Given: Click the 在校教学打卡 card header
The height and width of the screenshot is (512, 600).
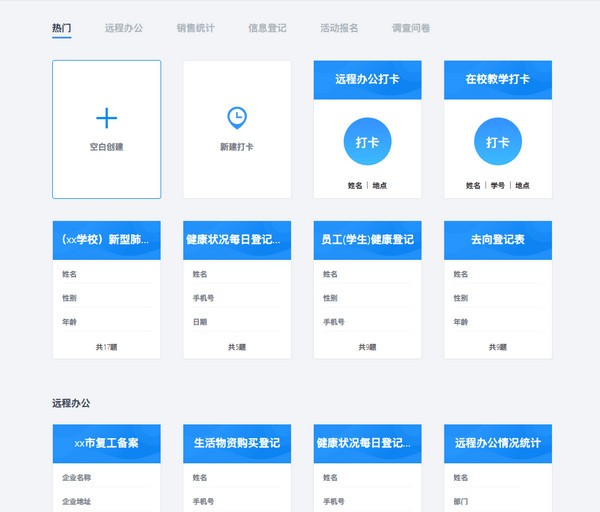Looking at the screenshot, I should coord(498,79).
